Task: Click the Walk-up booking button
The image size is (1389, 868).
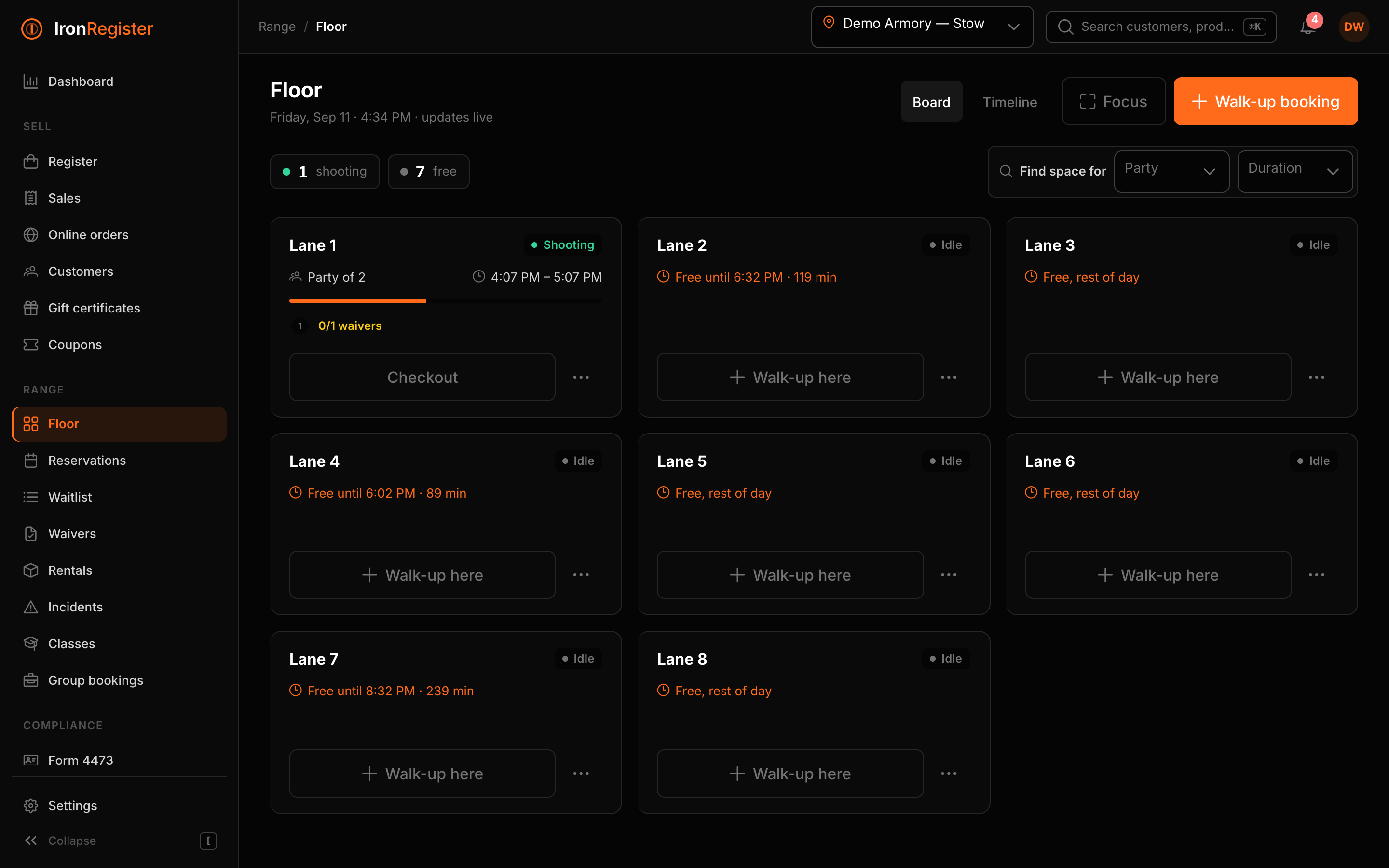Action: coord(1266,102)
